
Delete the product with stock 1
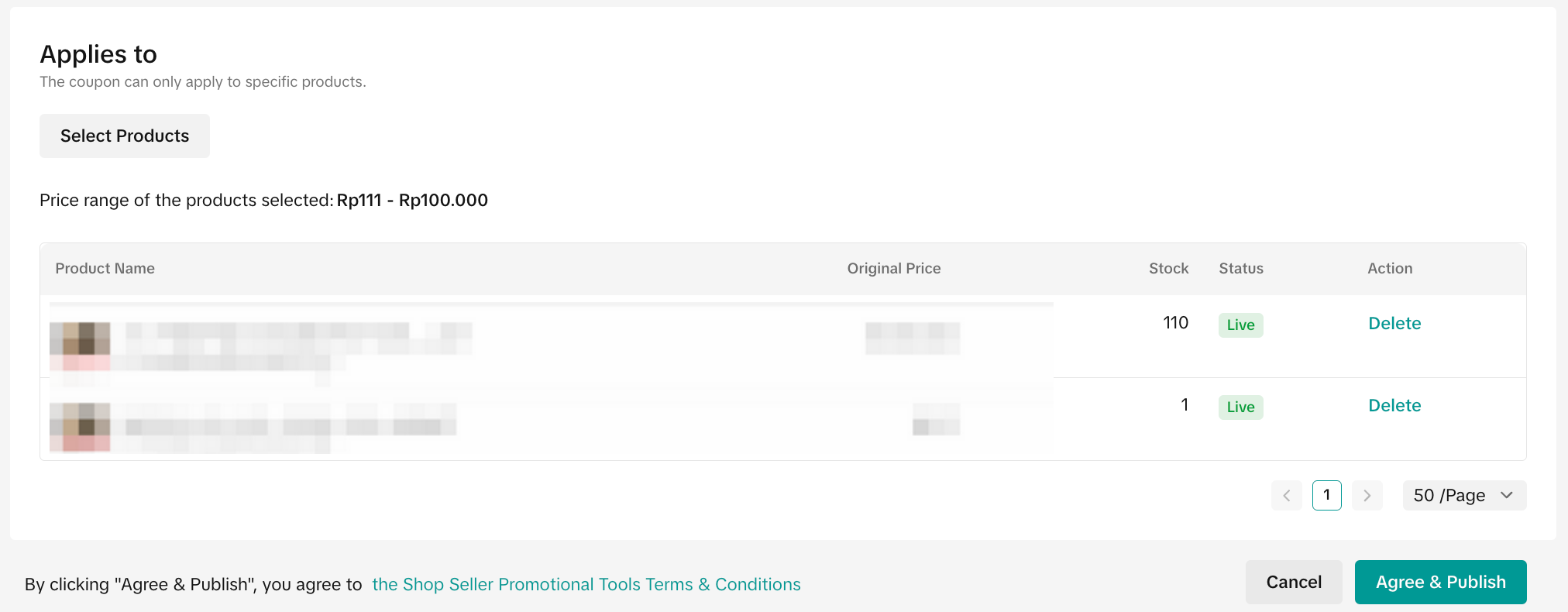(x=1394, y=406)
